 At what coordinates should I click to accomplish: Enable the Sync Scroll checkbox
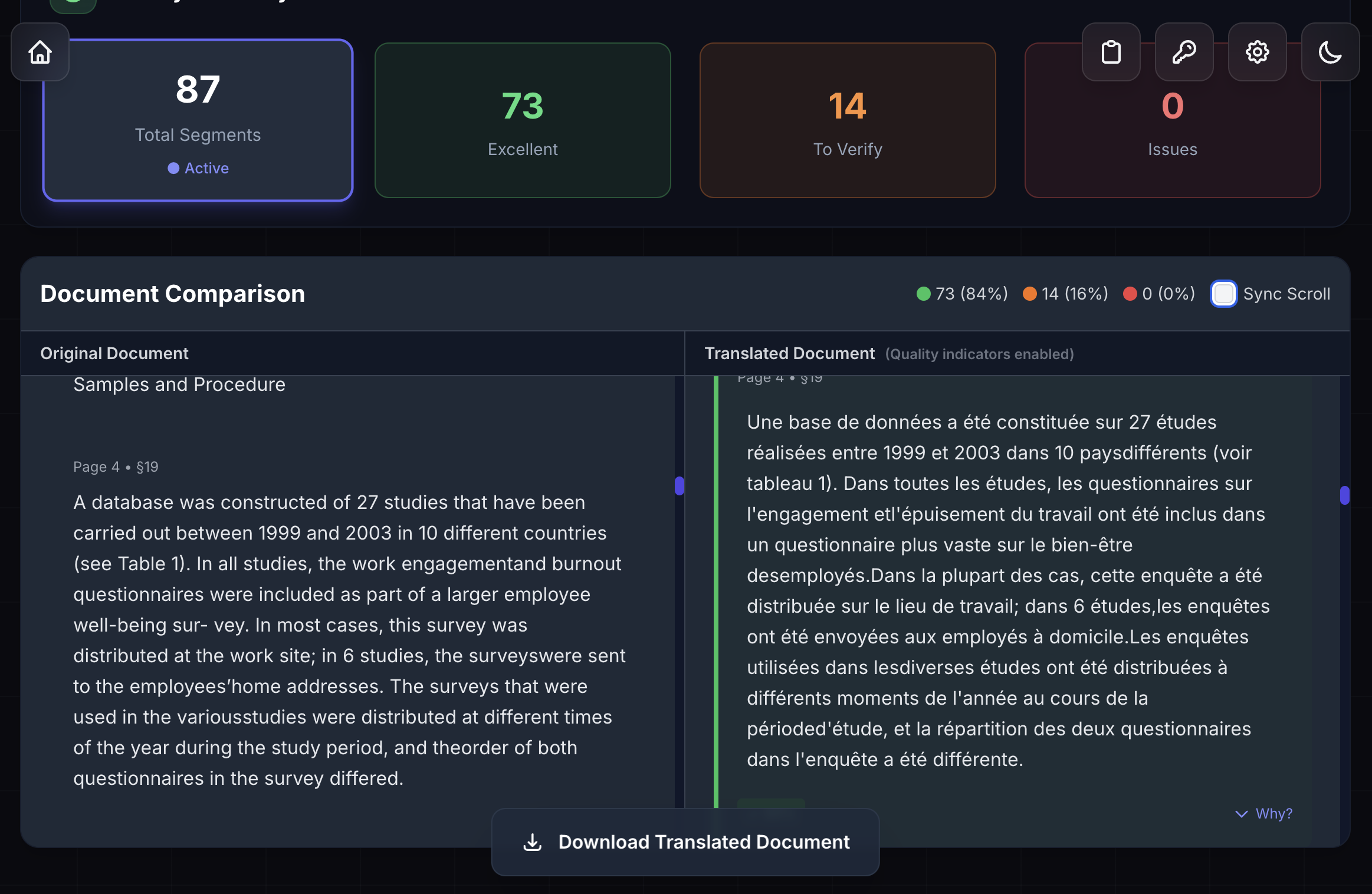point(1223,293)
